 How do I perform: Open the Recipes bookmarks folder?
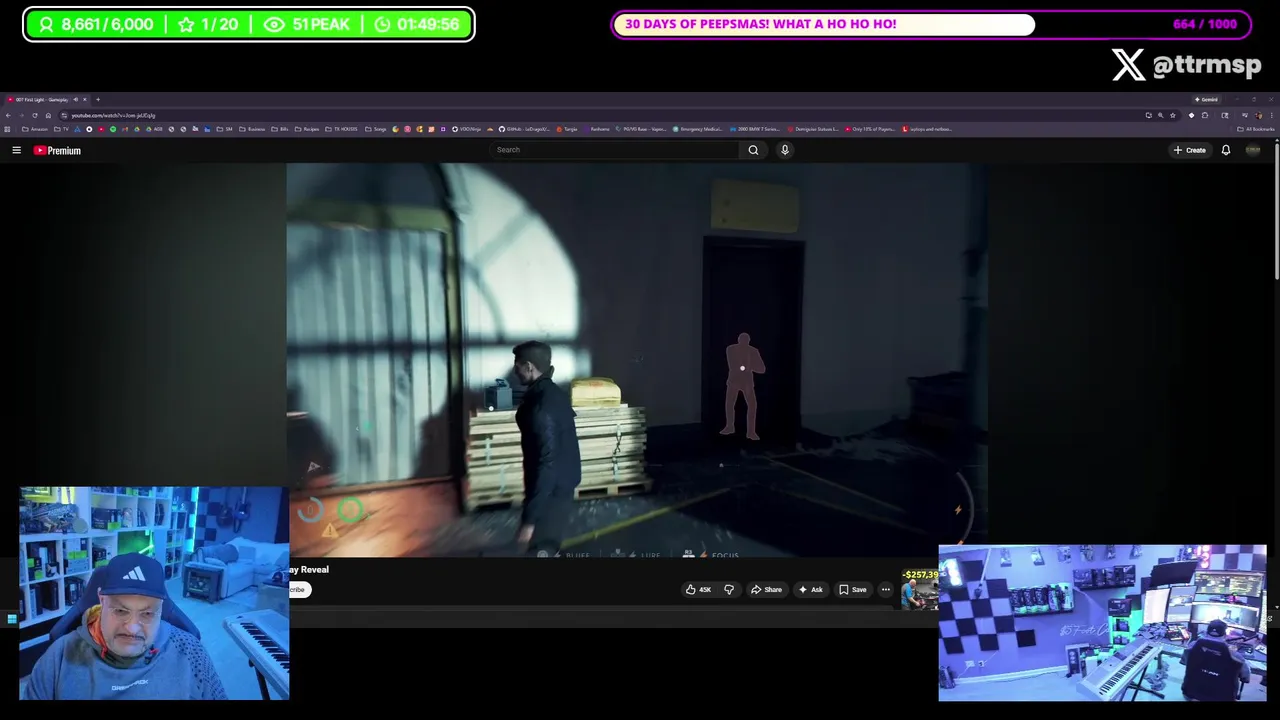(x=307, y=129)
